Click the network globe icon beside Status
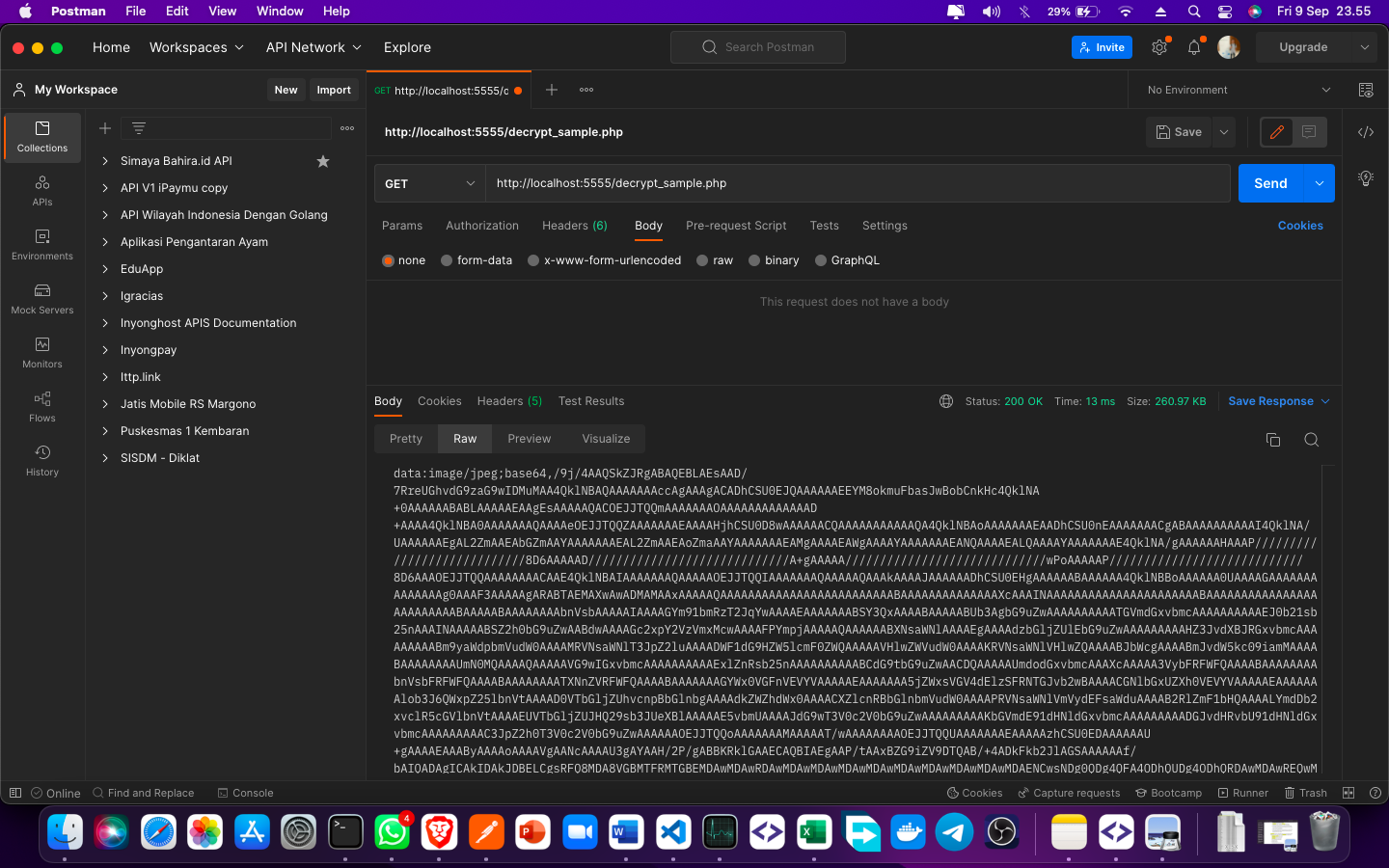 pos(946,401)
